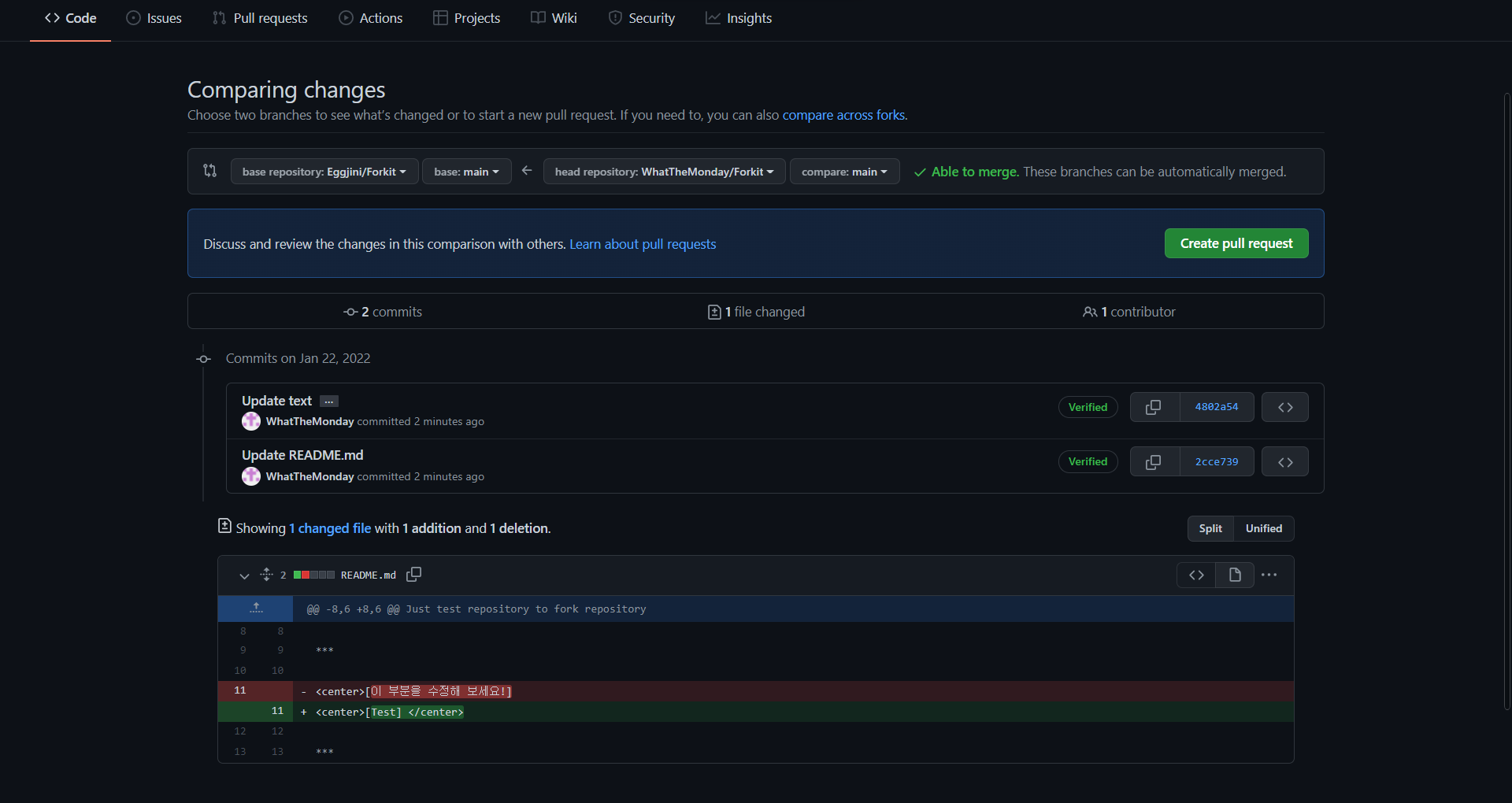Switch to Split diff view
The width and height of the screenshot is (1512, 803).
point(1210,528)
